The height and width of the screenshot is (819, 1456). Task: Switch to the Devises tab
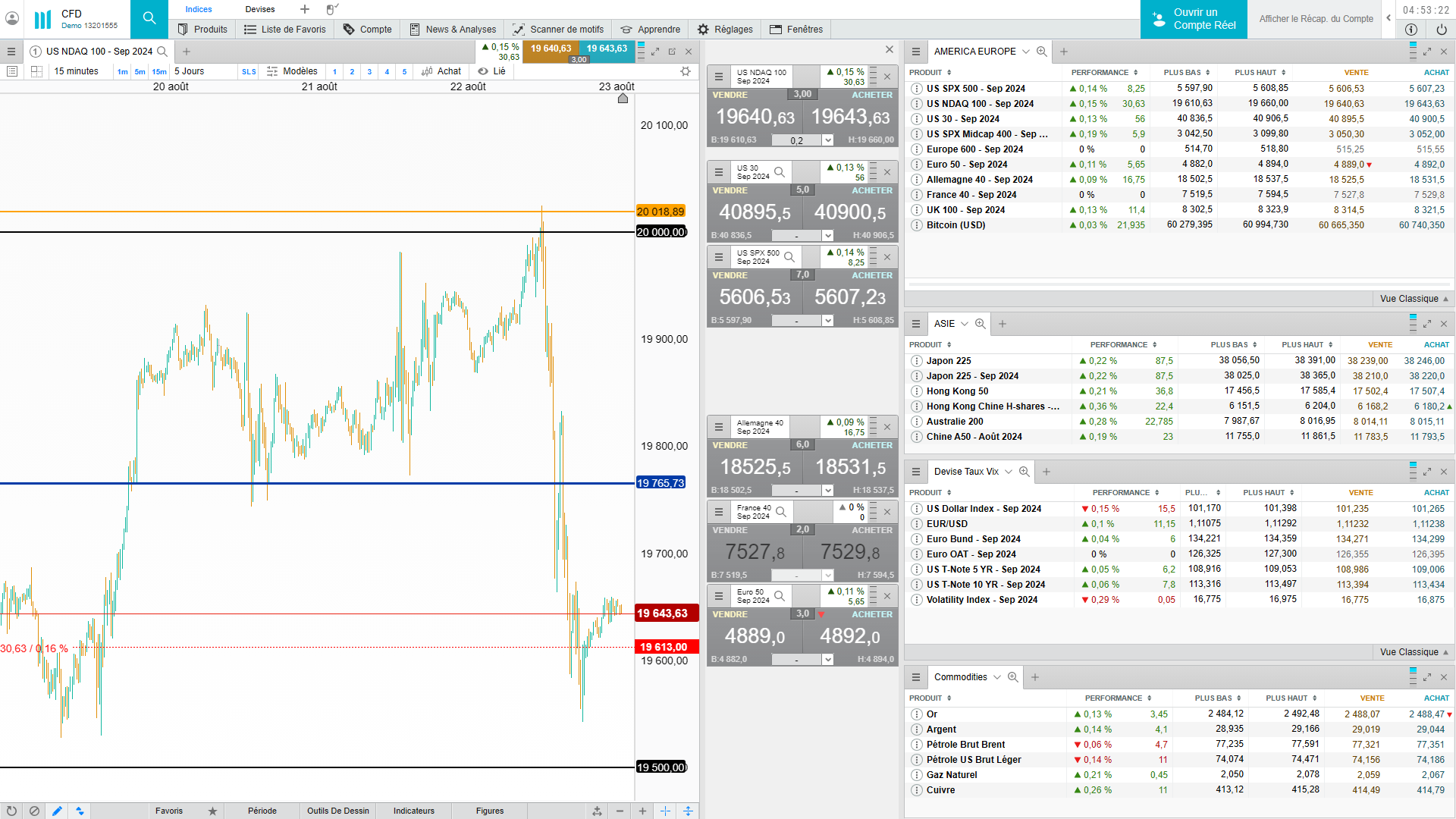coord(260,9)
